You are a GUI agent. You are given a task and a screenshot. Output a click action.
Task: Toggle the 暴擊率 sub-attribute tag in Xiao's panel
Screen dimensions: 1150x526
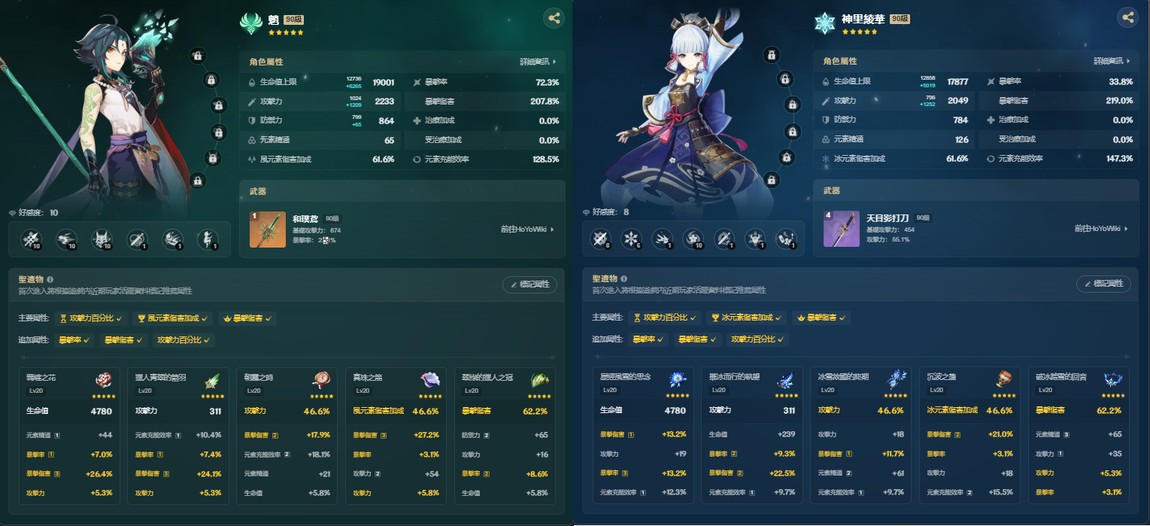[73, 340]
